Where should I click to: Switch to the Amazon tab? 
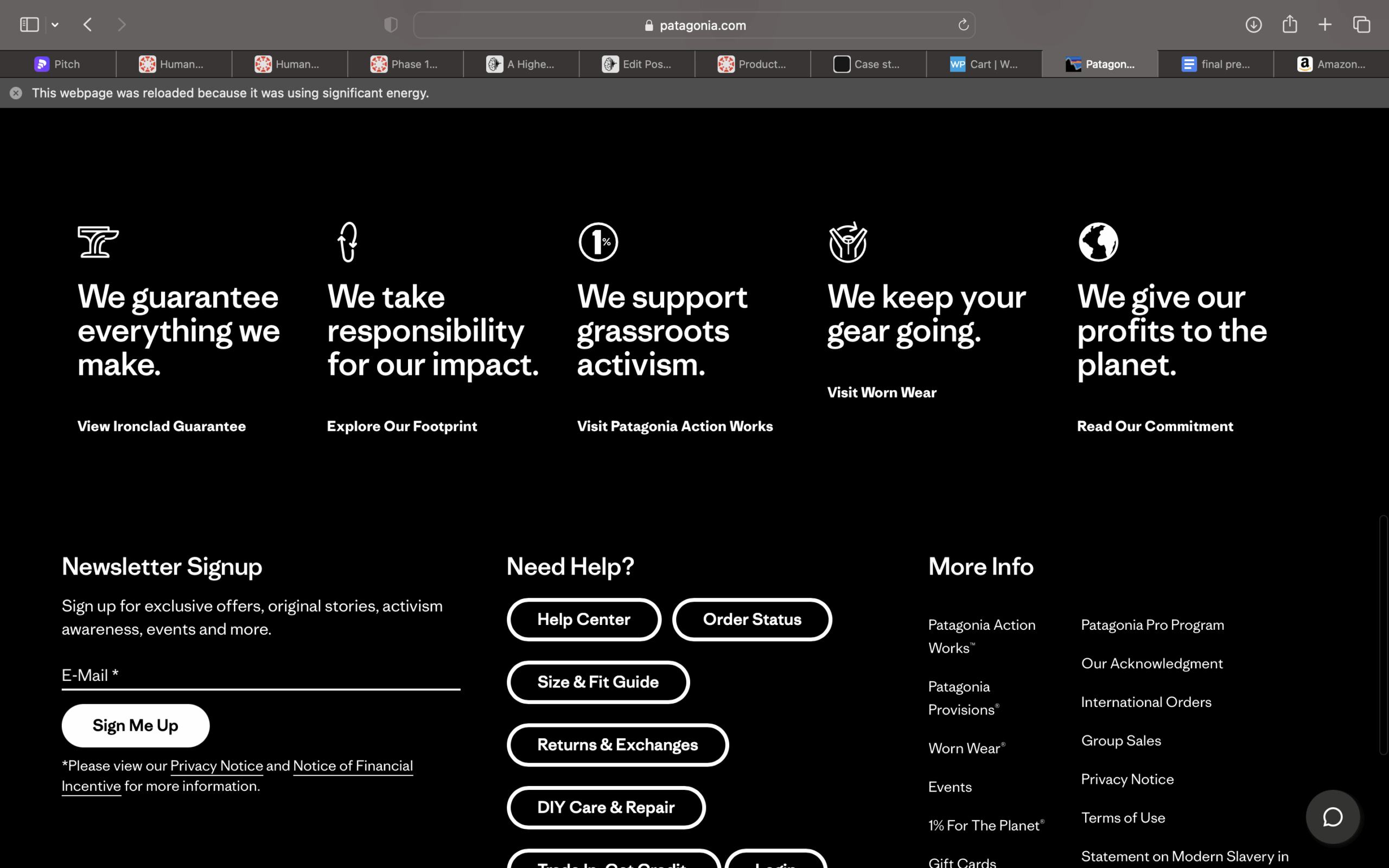point(1330,65)
